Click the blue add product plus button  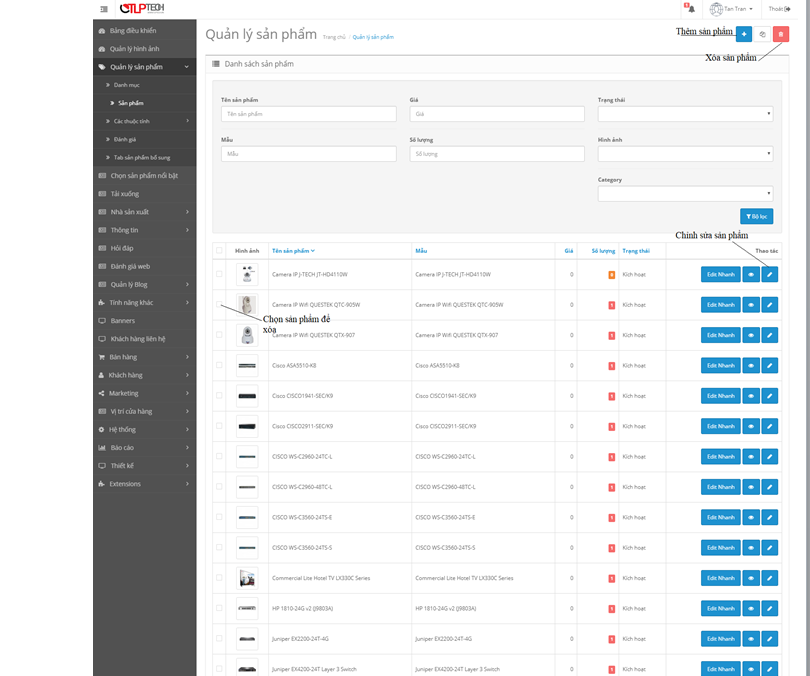(x=744, y=34)
